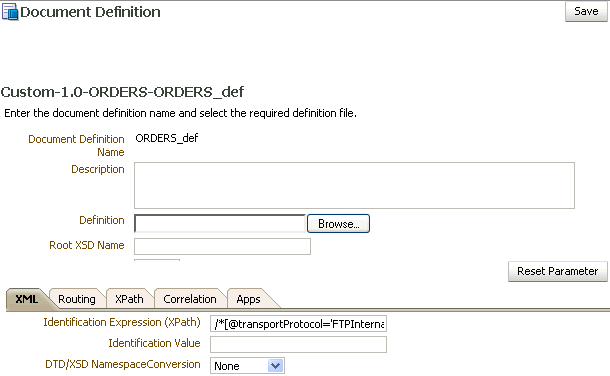This screenshot has height=376, width=610.
Task: Click the definition file instruction text
Action: click(x=180, y=113)
